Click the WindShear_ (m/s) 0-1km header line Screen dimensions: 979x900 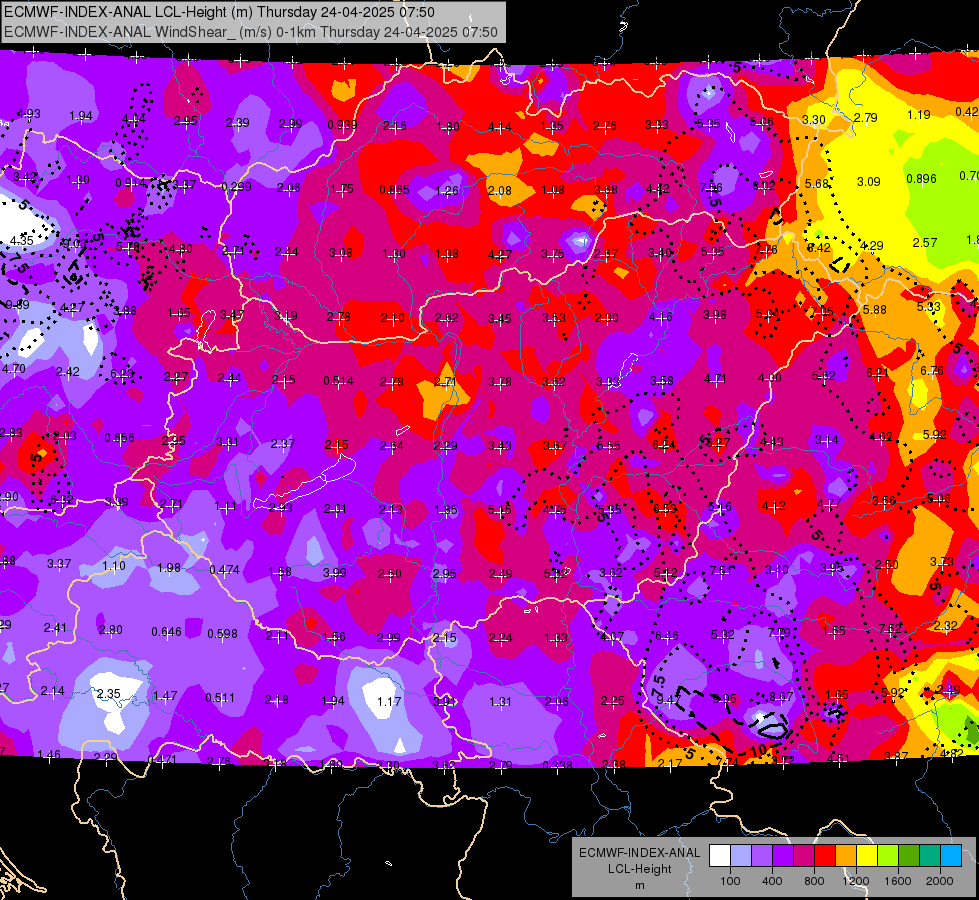pos(250,32)
